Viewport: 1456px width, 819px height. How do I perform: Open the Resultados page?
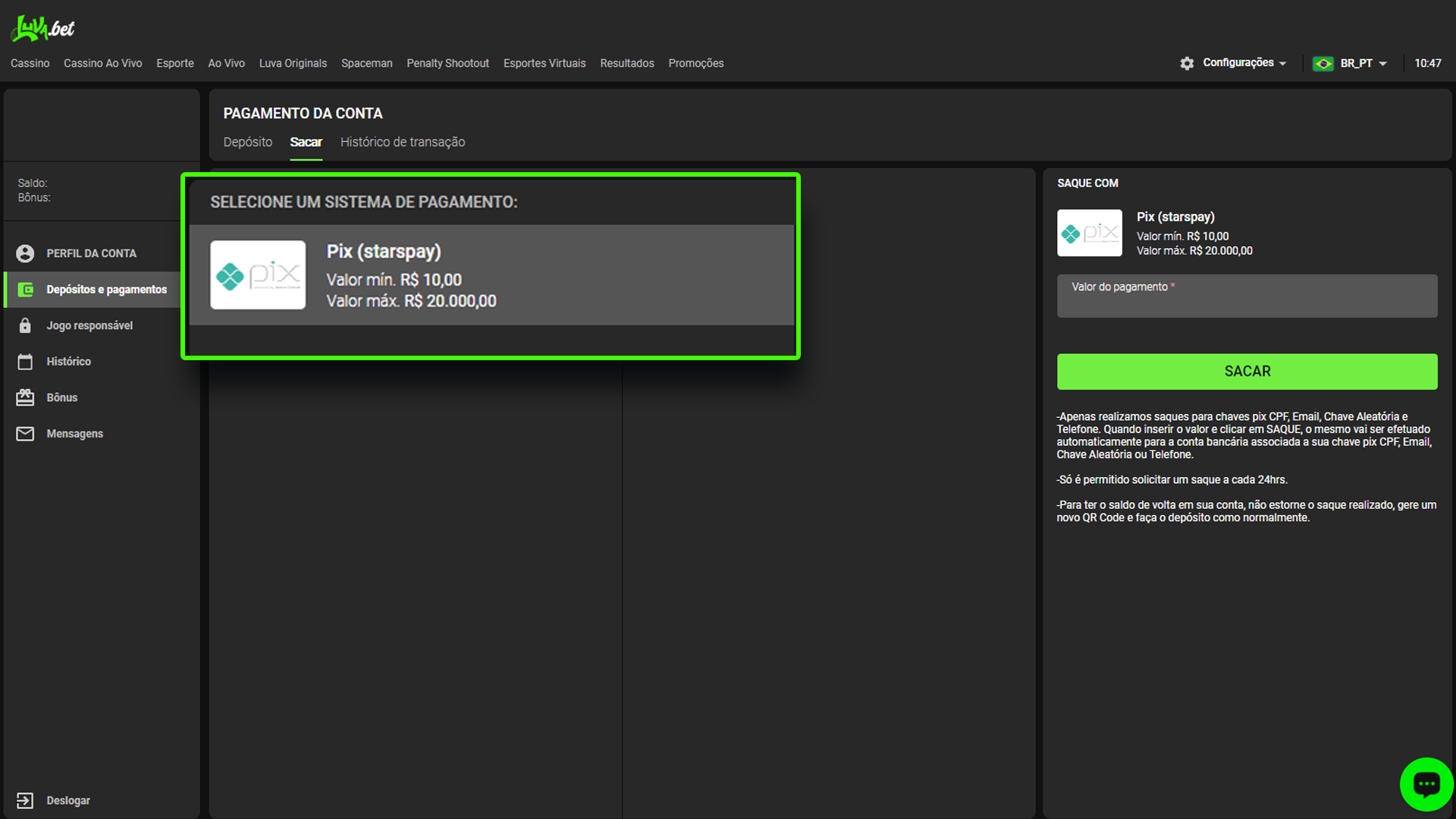627,64
